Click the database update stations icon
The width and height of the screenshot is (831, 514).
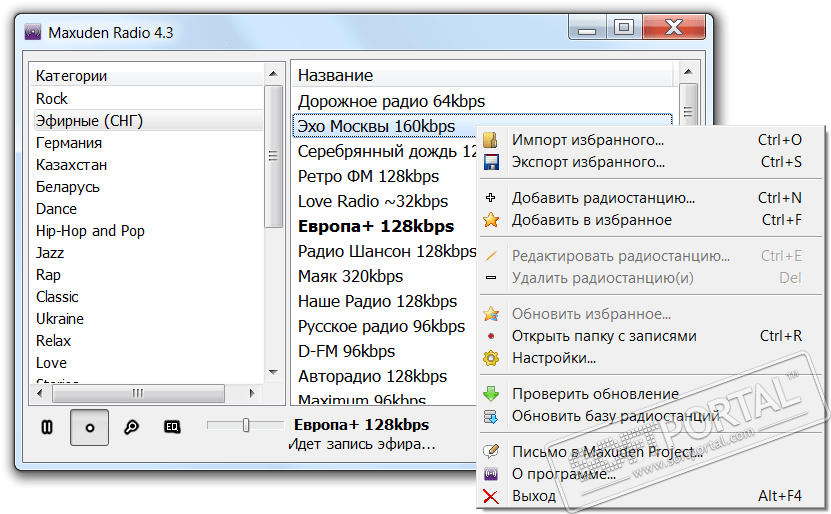pyautogui.click(x=491, y=416)
